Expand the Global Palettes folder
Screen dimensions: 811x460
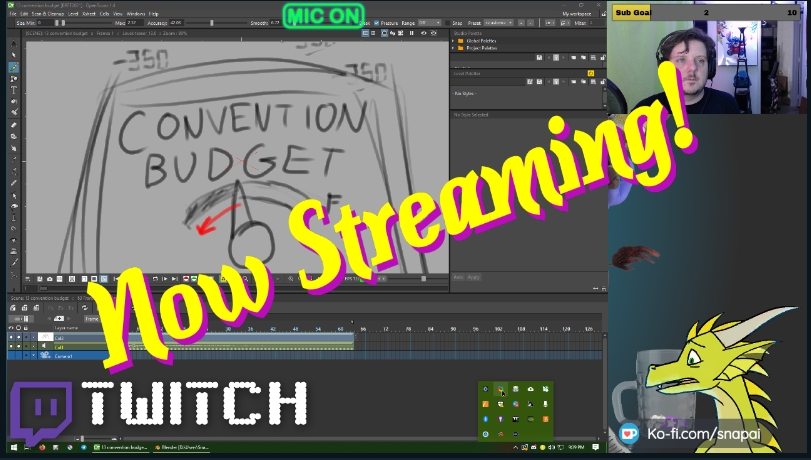453,41
